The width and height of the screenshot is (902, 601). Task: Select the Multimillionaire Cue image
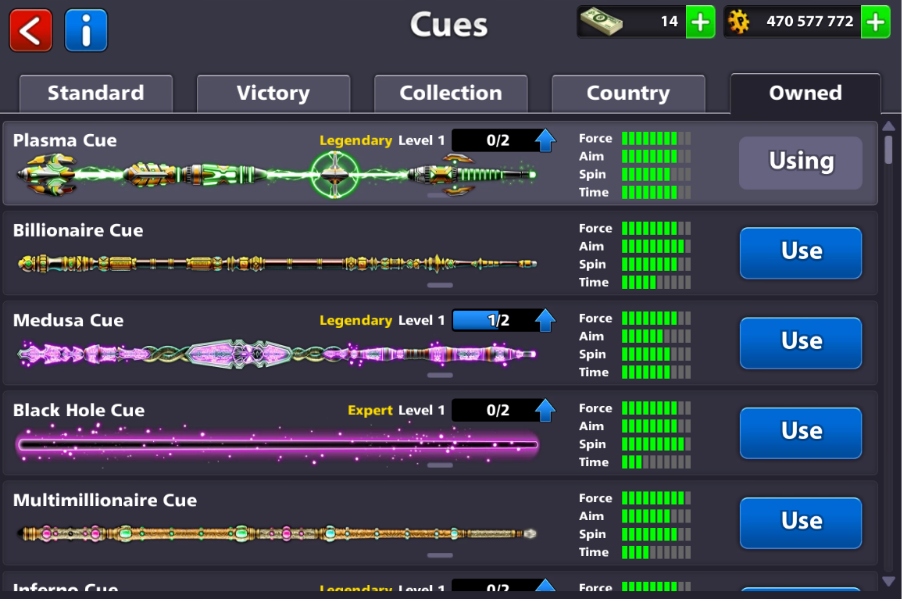tap(277, 534)
